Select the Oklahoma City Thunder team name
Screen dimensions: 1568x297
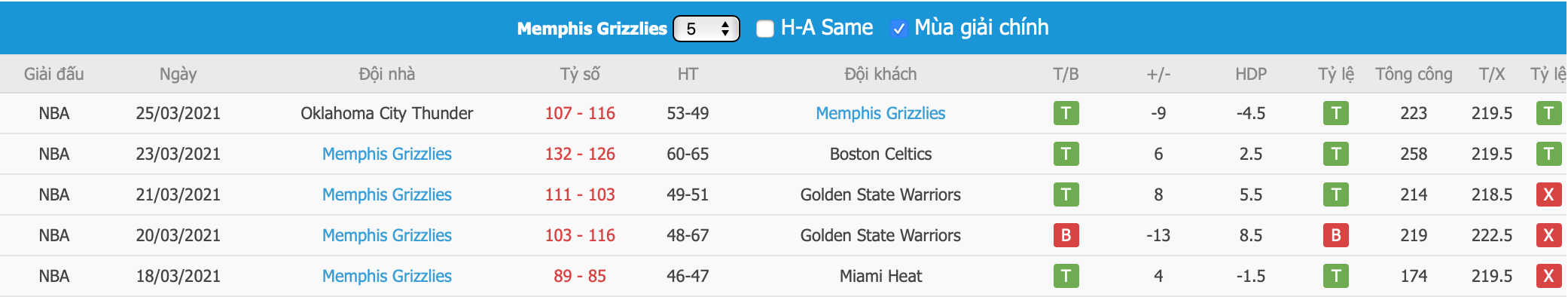pyautogui.click(x=387, y=113)
